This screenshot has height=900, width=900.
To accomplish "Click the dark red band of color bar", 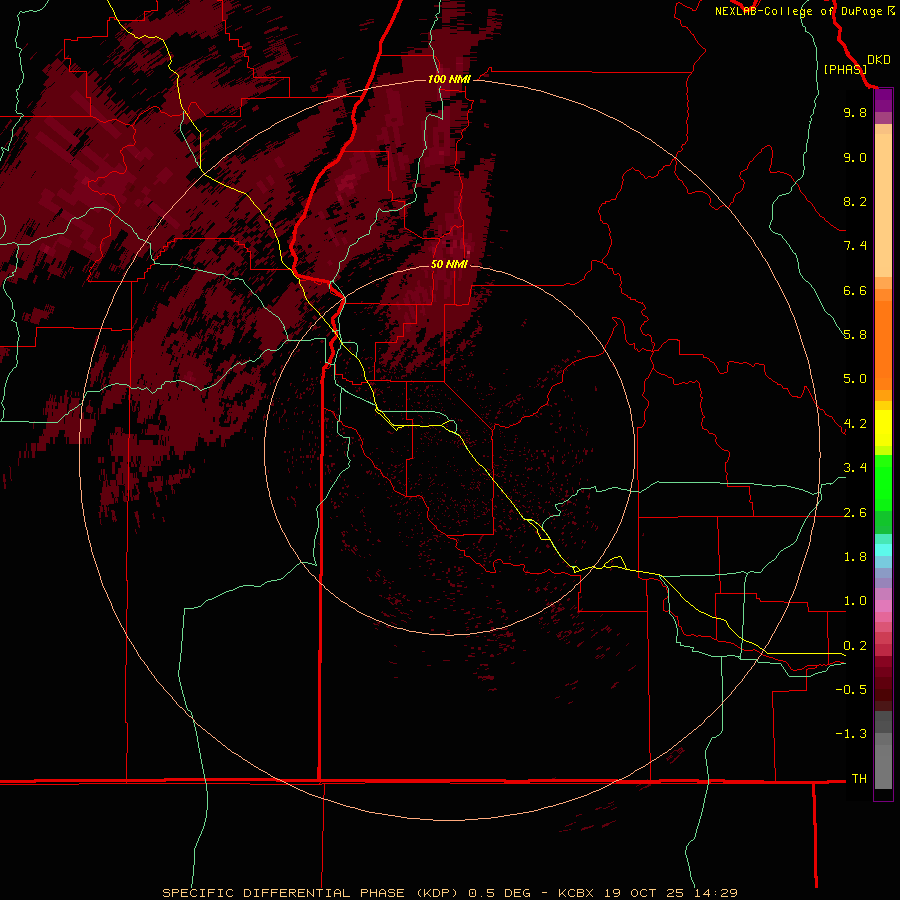I will pyautogui.click(x=883, y=683).
